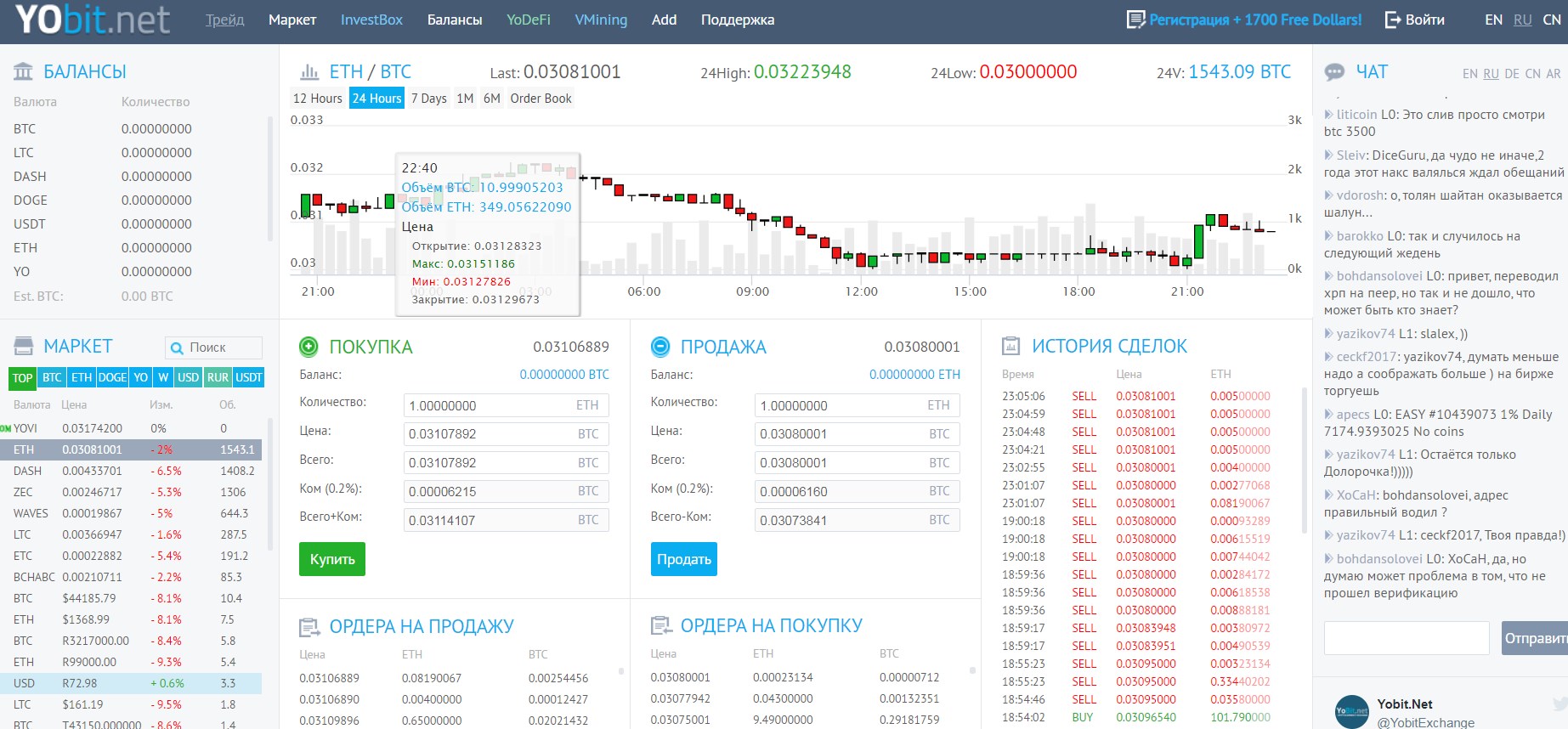This screenshot has width=1568, height=729.
Task: Select the TOP market filter
Action: (x=23, y=377)
